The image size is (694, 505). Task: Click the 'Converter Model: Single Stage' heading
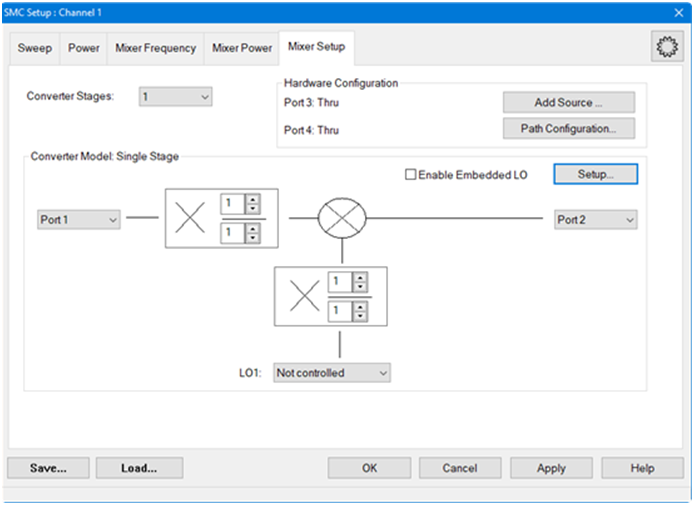(104, 156)
